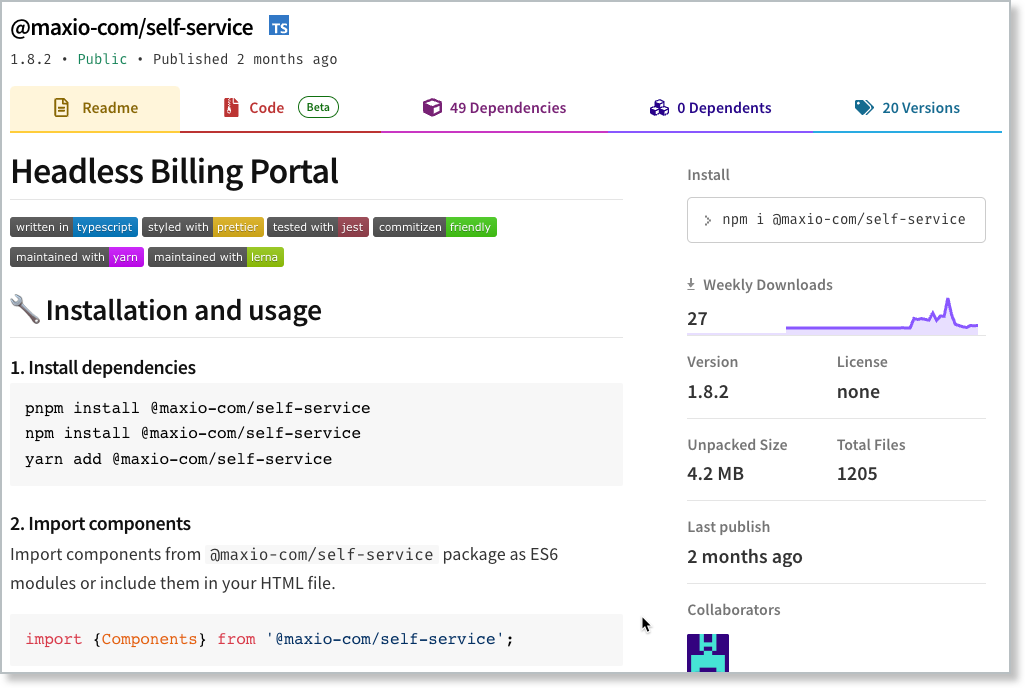The image size is (1025, 688).
Task: Click the Dependencies box icon
Action: pos(432,108)
